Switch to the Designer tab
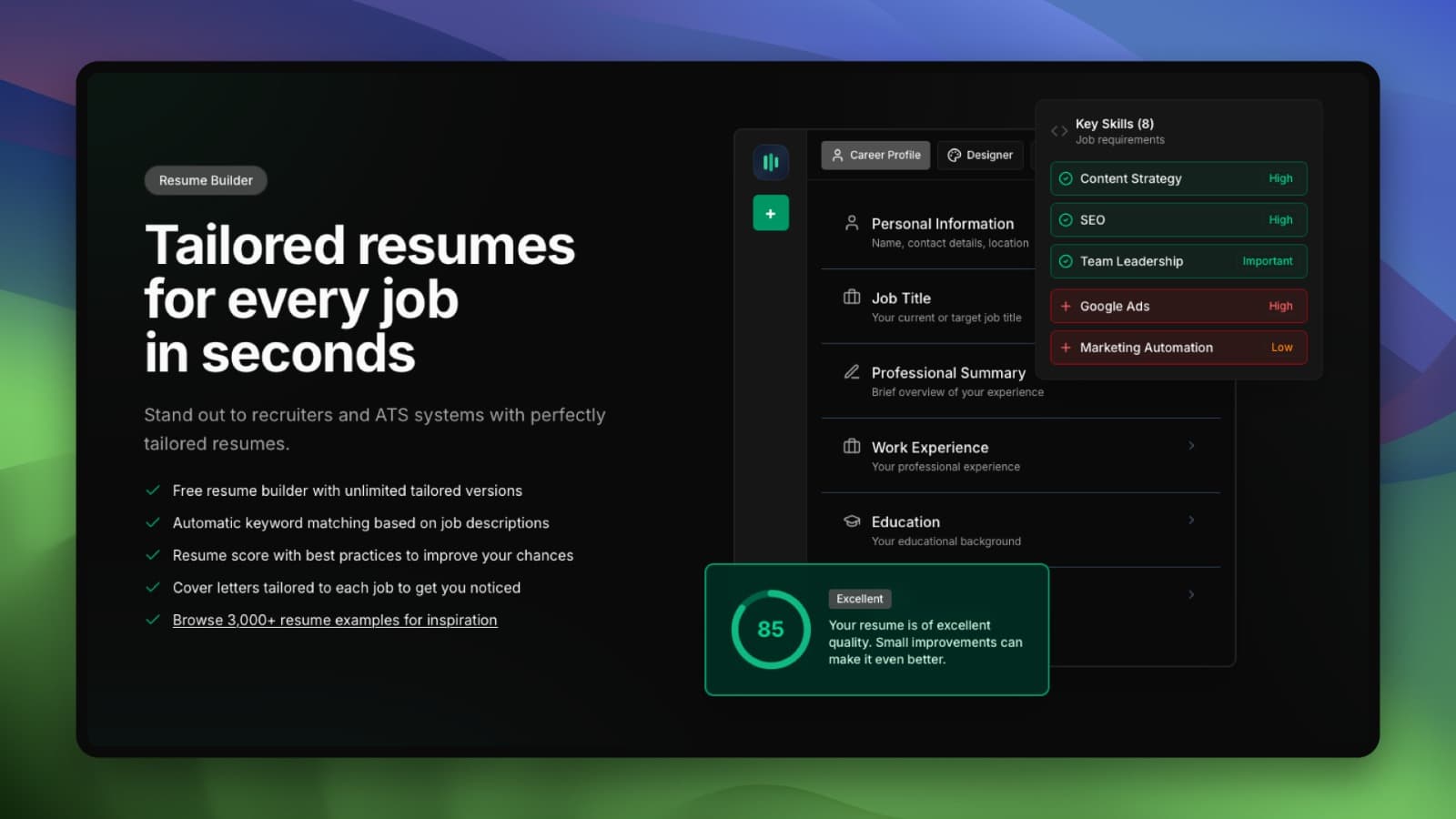Image resolution: width=1456 pixels, height=819 pixels. tap(980, 156)
